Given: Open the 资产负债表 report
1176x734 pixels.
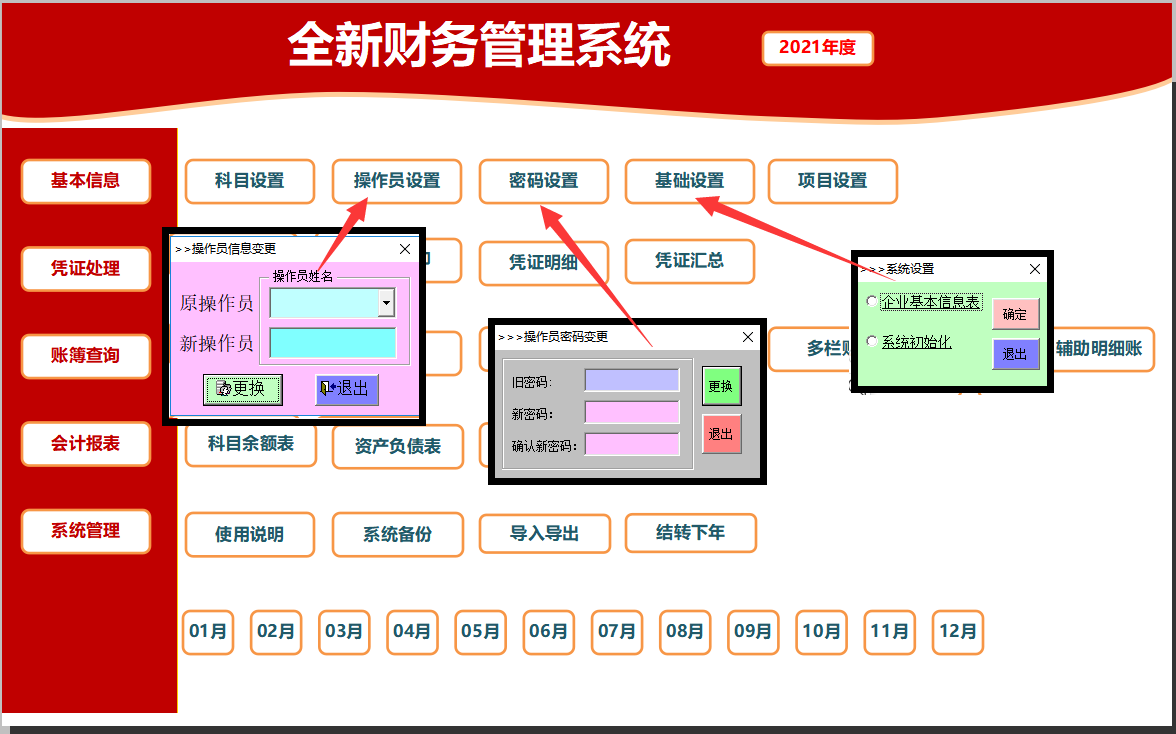Looking at the screenshot, I should click(x=397, y=446).
